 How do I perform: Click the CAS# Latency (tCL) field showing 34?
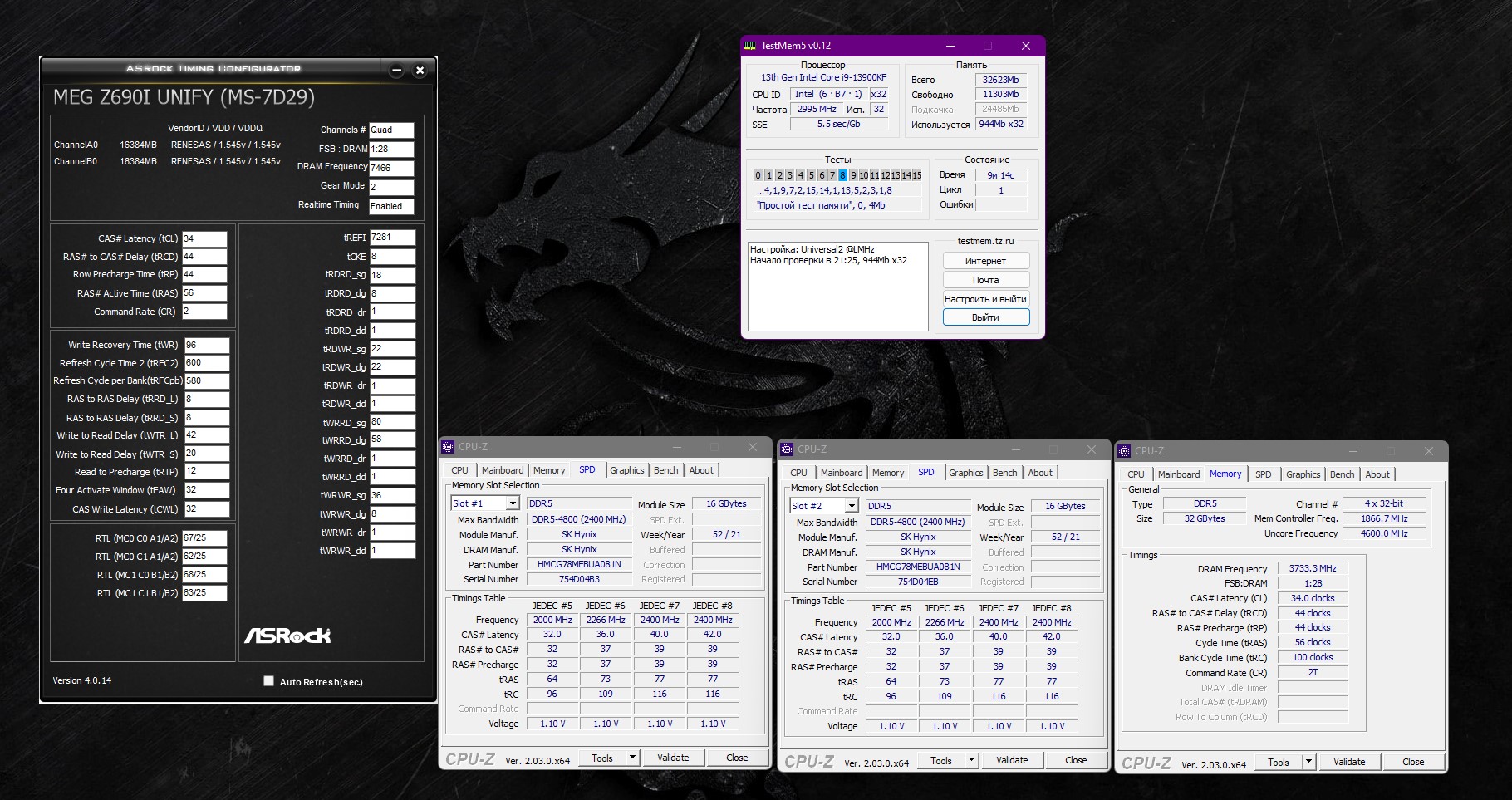[x=204, y=238]
